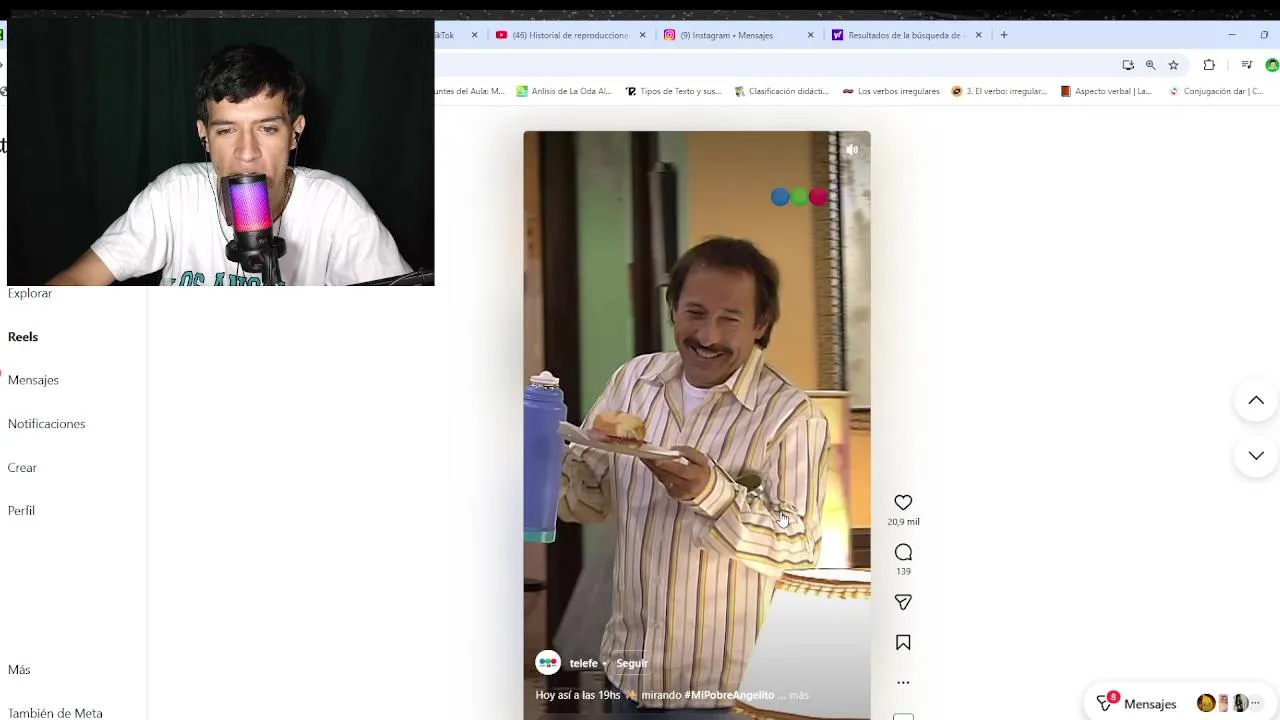Close the Instagram Mensajes tab
Screen dimensions: 1280x720
(811, 35)
